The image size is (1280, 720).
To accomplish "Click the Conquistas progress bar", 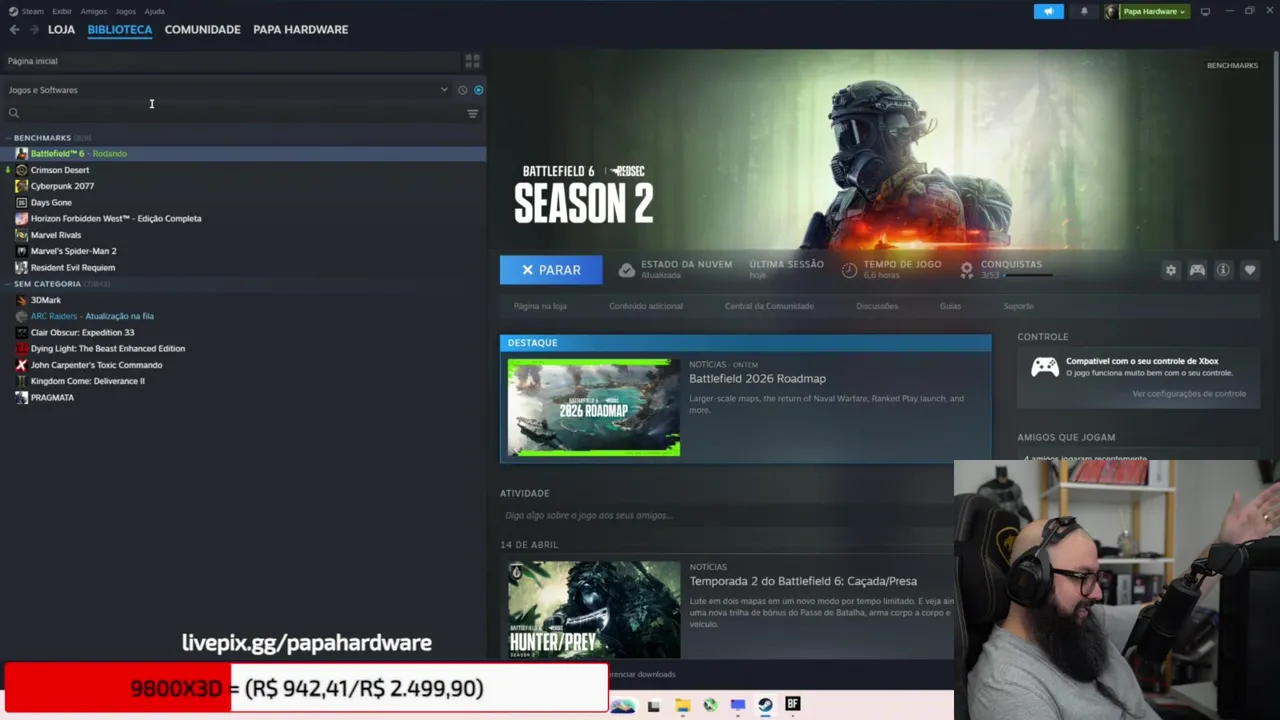I will (x=1026, y=275).
